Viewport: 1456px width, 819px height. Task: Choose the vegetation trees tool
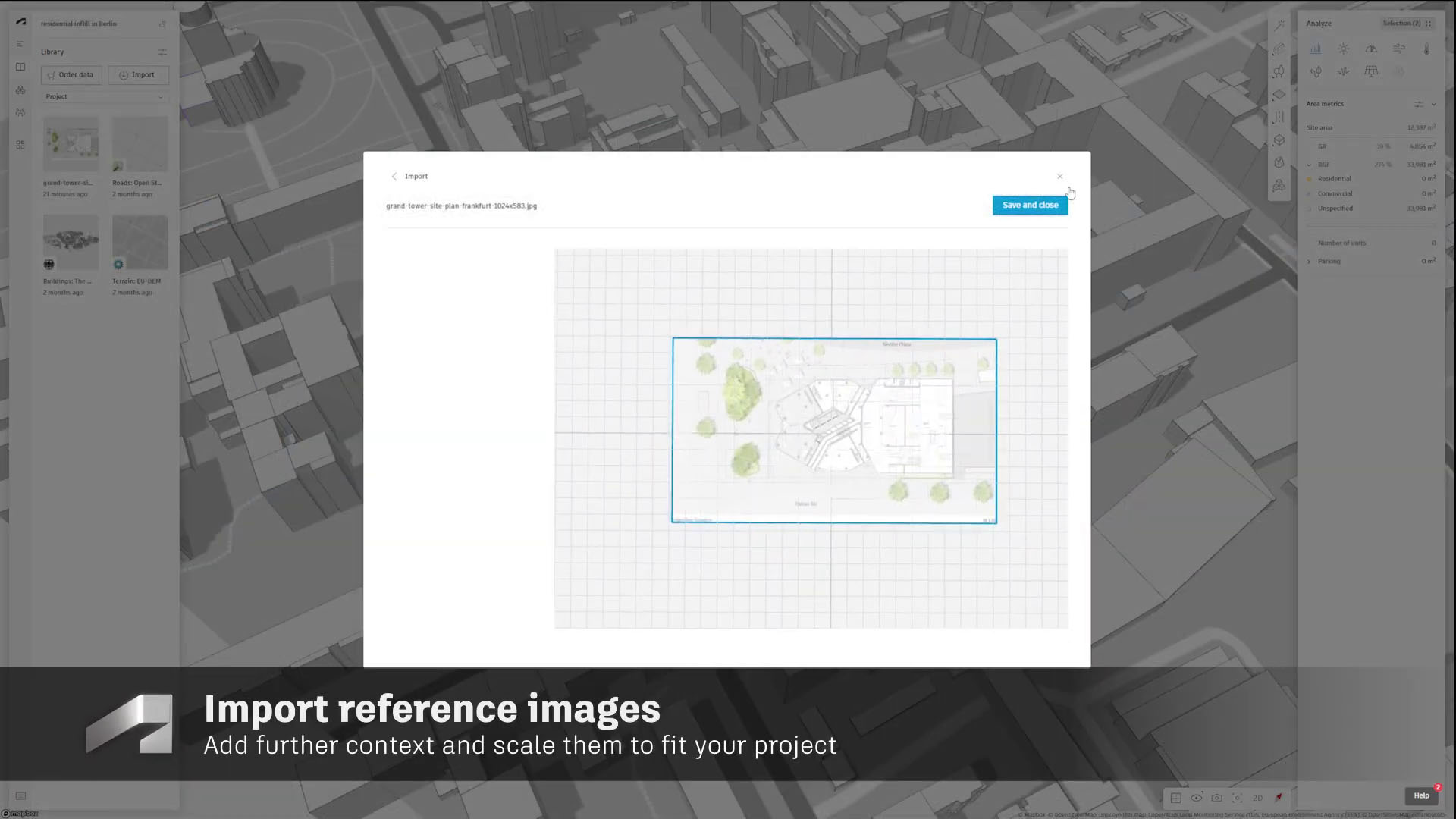tap(1279, 72)
